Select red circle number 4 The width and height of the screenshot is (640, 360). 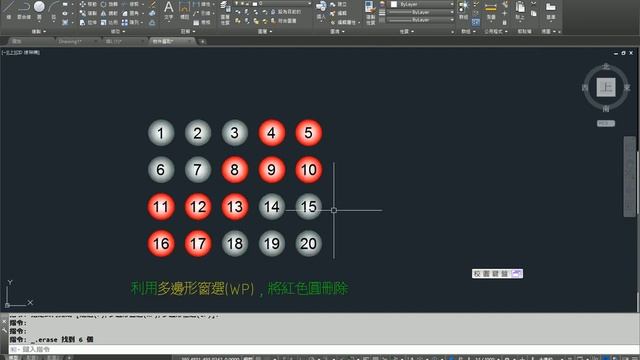click(271, 133)
